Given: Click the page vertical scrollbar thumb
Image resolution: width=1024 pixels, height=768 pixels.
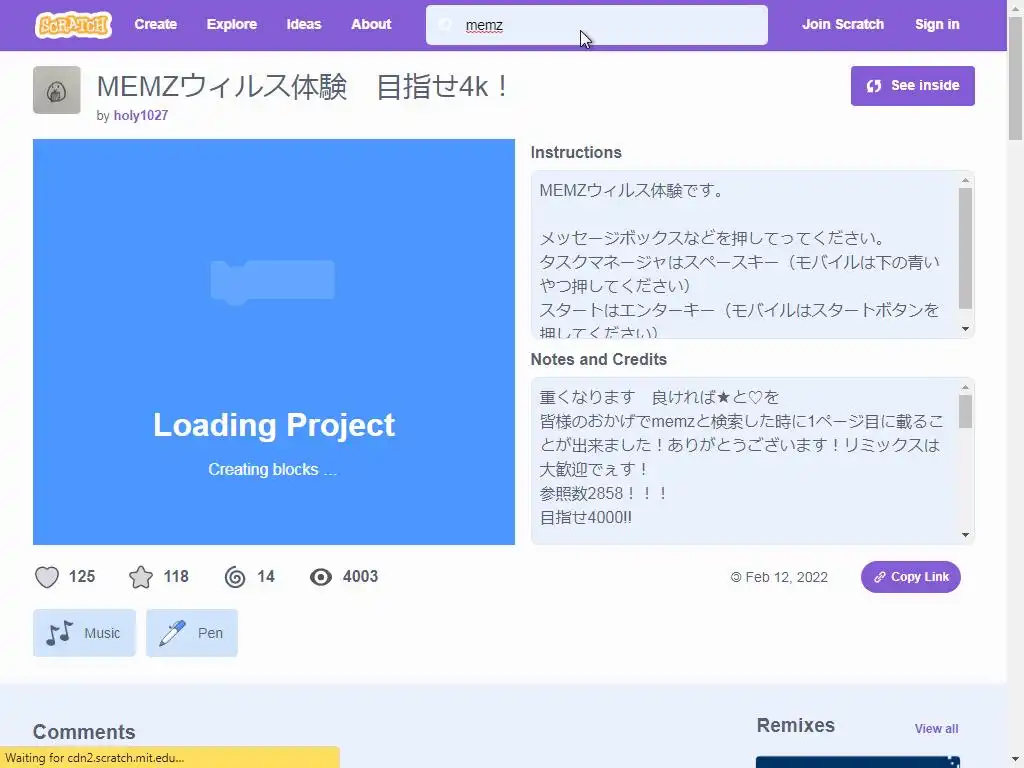Looking at the screenshot, I should point(1015,79).
